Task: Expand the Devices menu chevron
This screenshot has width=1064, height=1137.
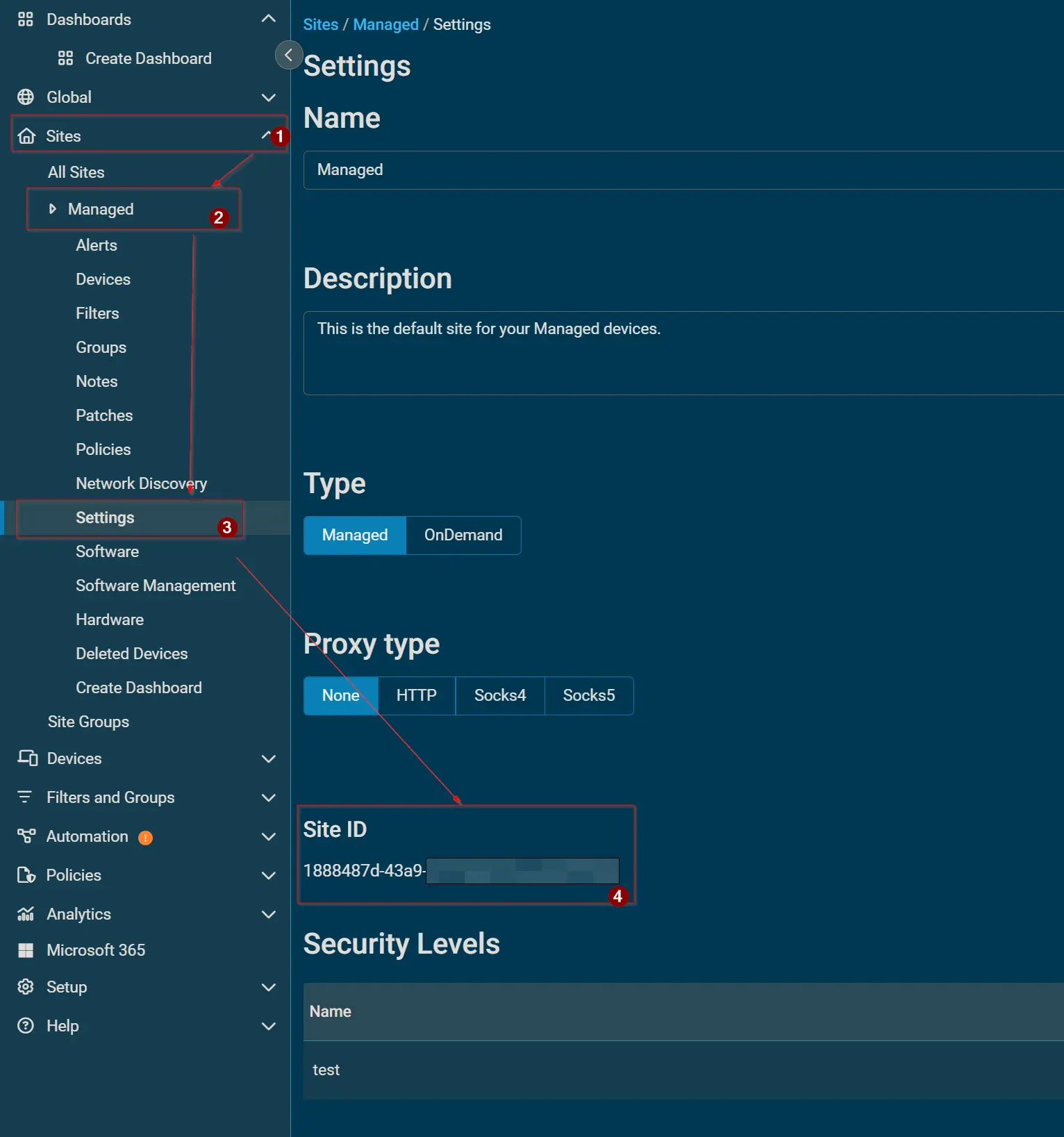Action: 269,758
